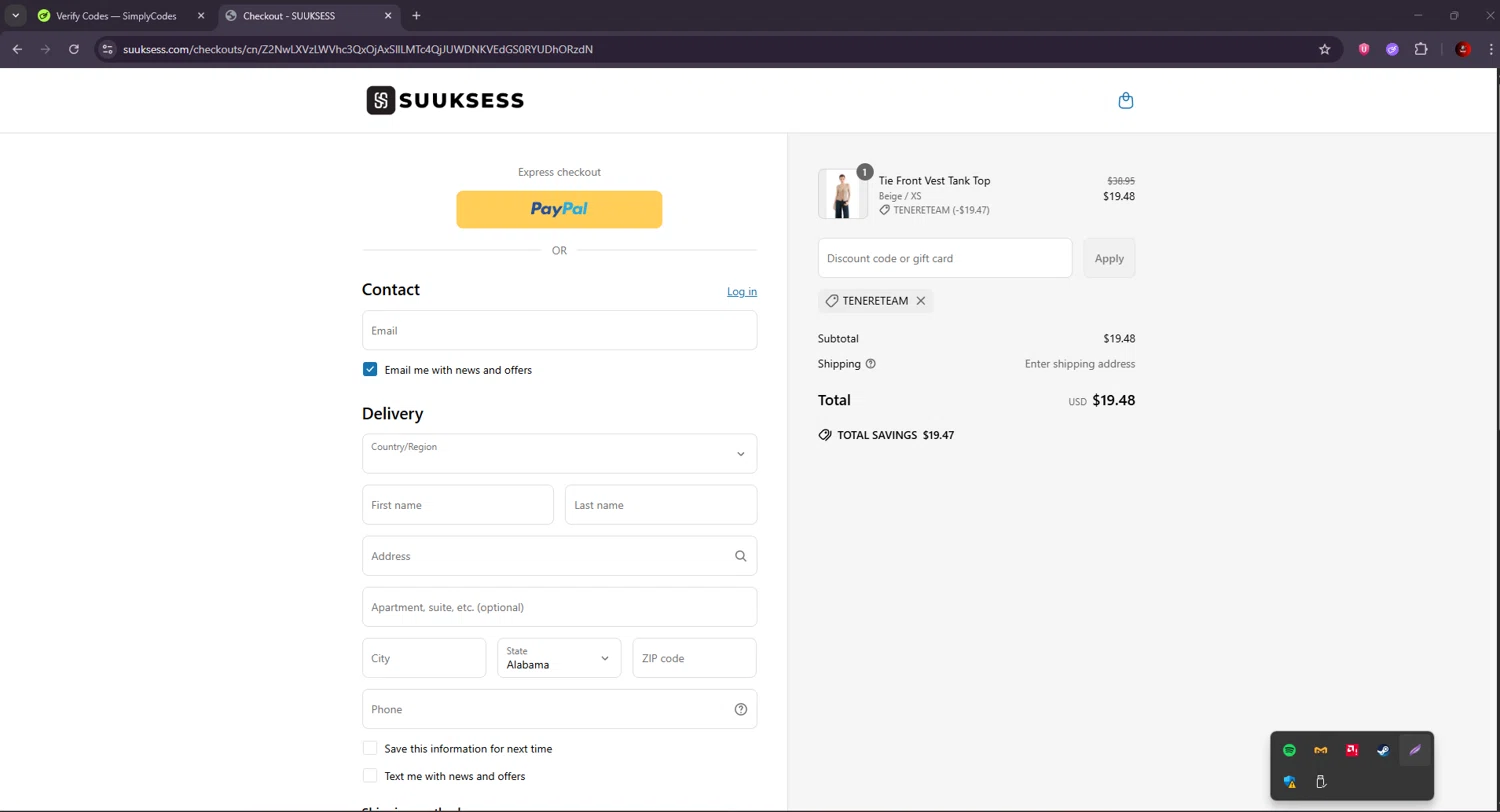Viewport: 1500px width, 812px height.
Task: Click the Apartment, suite, etc. field
Action: [x=559, y=607]
